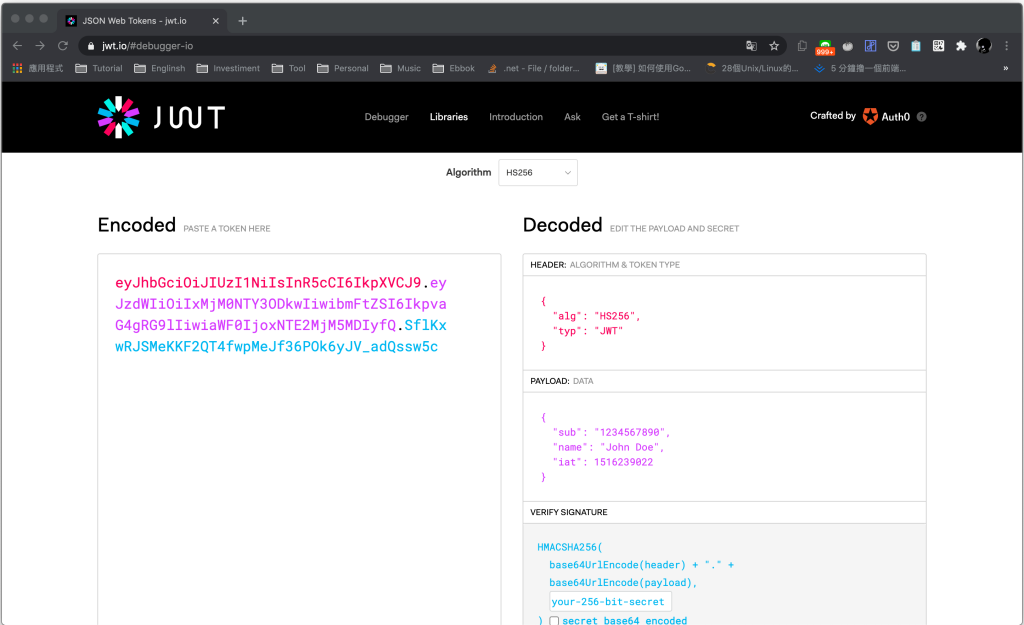Open the Personal bookmarks folder
1024x625 pixels.
[x=342, y=68]
